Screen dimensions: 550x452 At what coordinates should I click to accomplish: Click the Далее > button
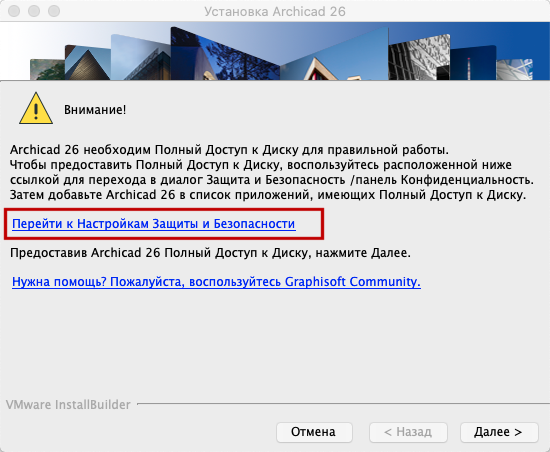click(499, 432)
